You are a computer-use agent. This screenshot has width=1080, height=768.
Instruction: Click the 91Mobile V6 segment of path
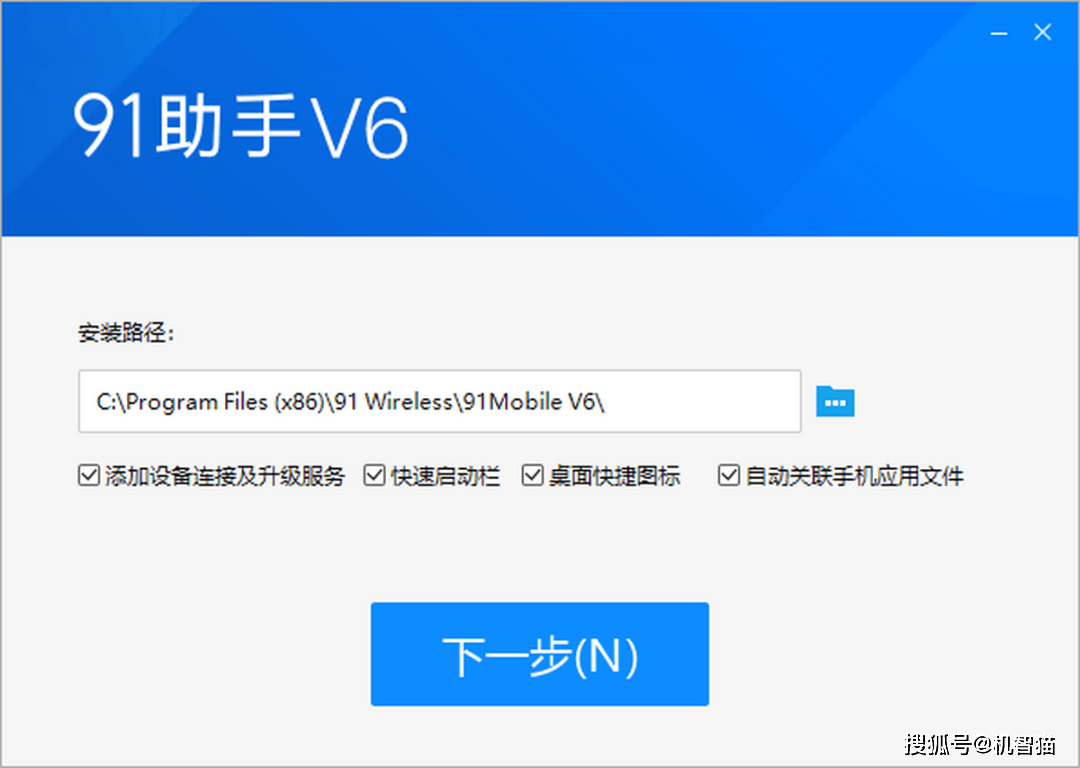(529, 402)
